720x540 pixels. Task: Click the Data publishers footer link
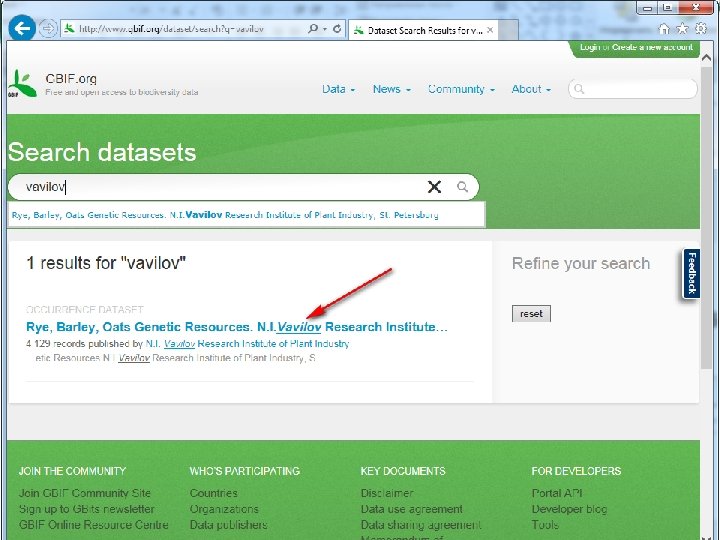228,525
